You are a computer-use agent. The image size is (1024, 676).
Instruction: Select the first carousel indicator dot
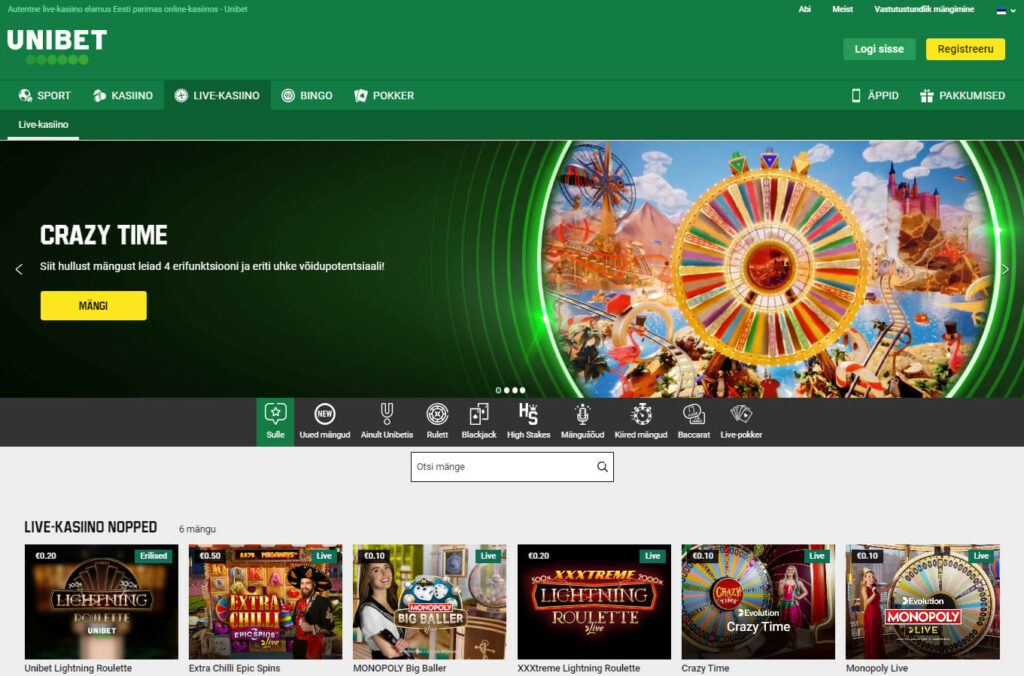(x=498, y=390)
